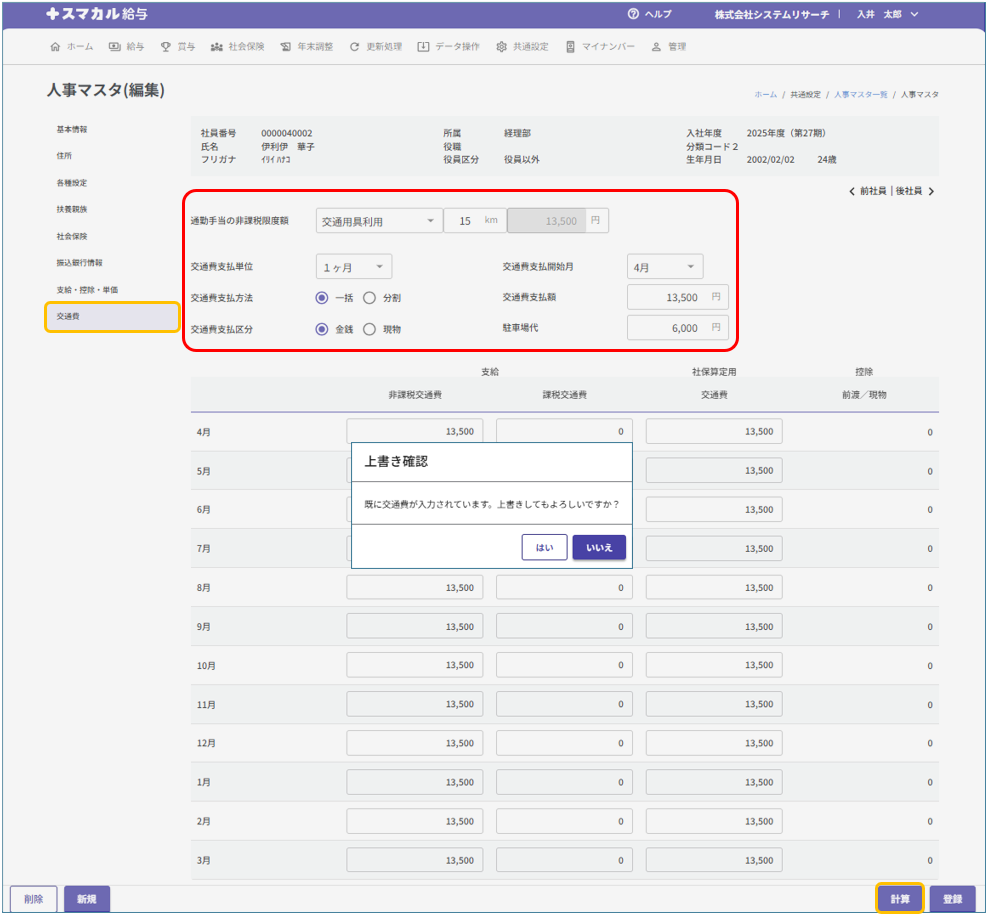Select 社会保険 in the left sidebar

click(72, 237)
